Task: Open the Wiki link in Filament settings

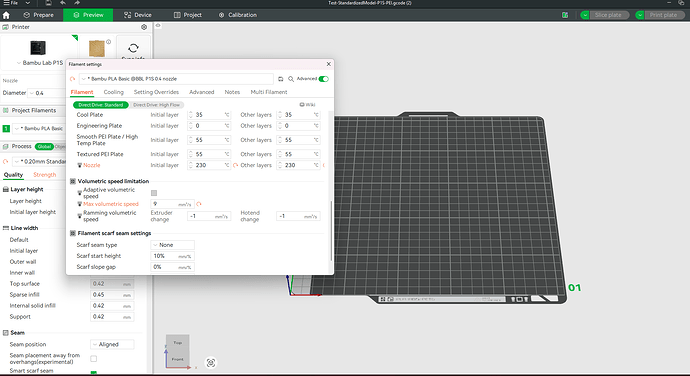Action: [308, 105]
